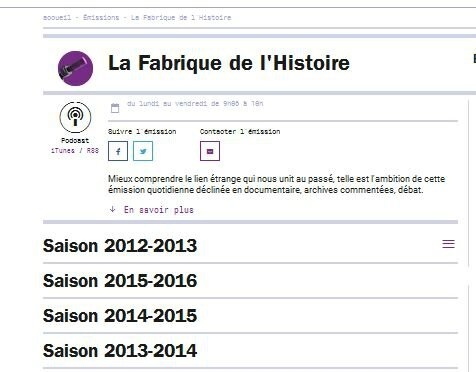Click the Facebook follow icon
The image size is (476, 372).
coord(118,151)
